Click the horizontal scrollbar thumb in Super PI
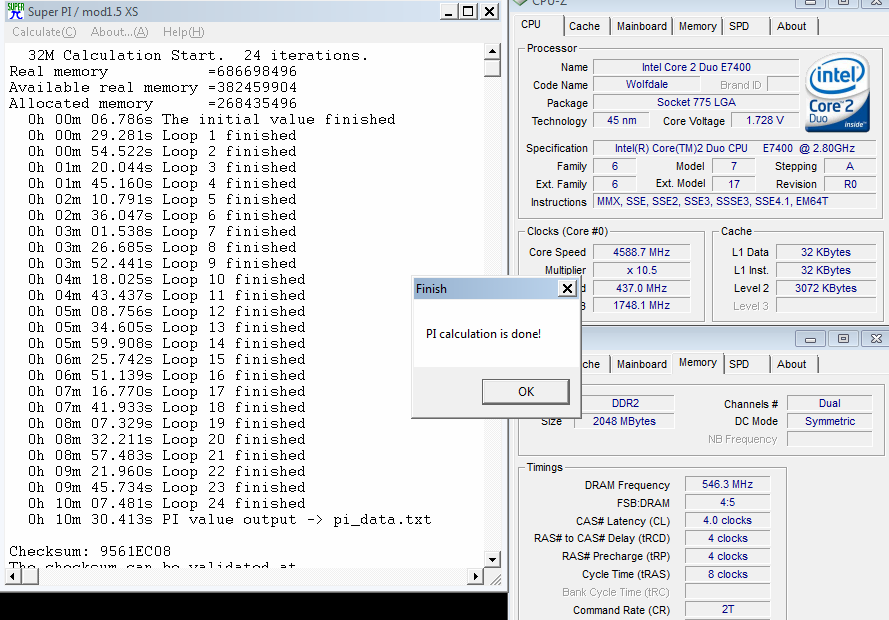This screenshot has width=889, height=620. point(30,576)
